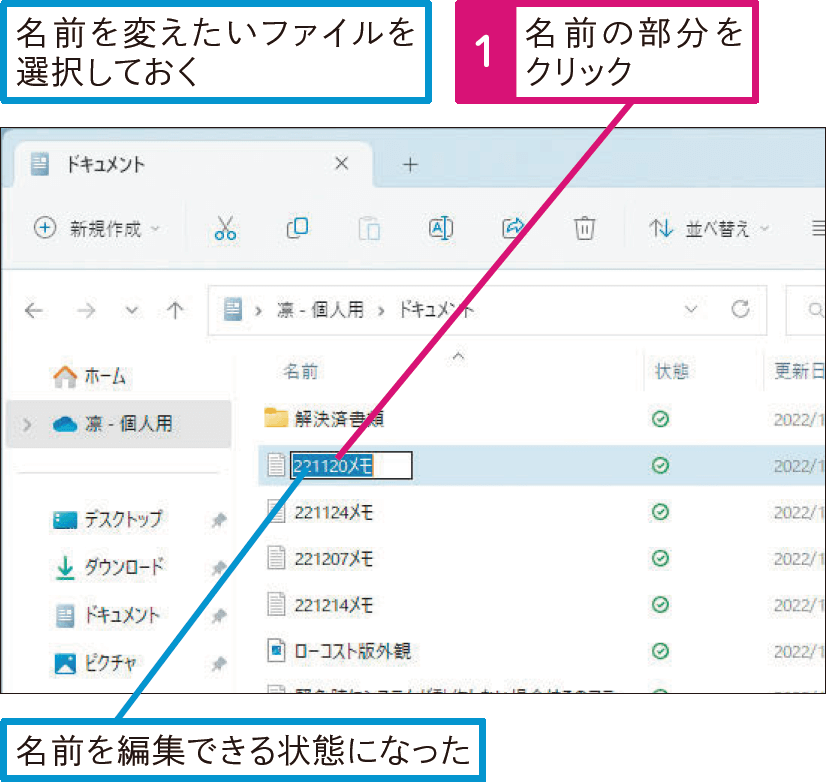This screenshot has height=782, width=826.
Task: Go back with the left arrow
Action: [34, 310]
